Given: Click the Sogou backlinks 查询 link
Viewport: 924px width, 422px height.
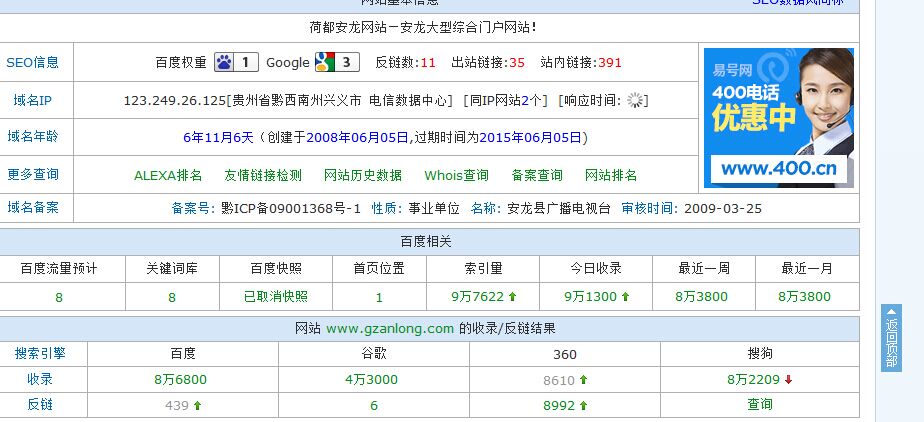Looking at the screenshot, I should point(760,404).
